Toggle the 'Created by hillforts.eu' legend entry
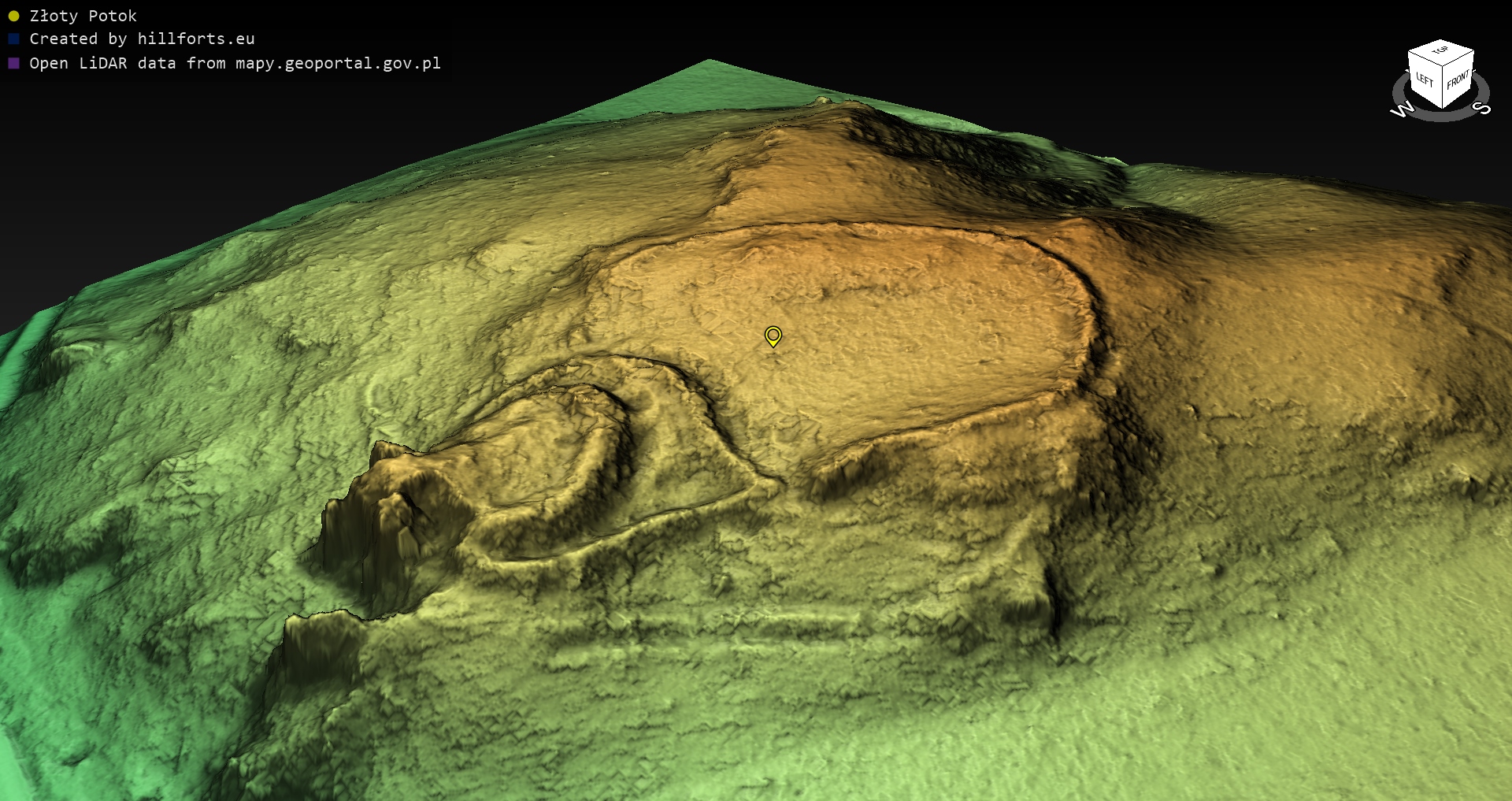 pyautogui.click(x=142, y=39)
